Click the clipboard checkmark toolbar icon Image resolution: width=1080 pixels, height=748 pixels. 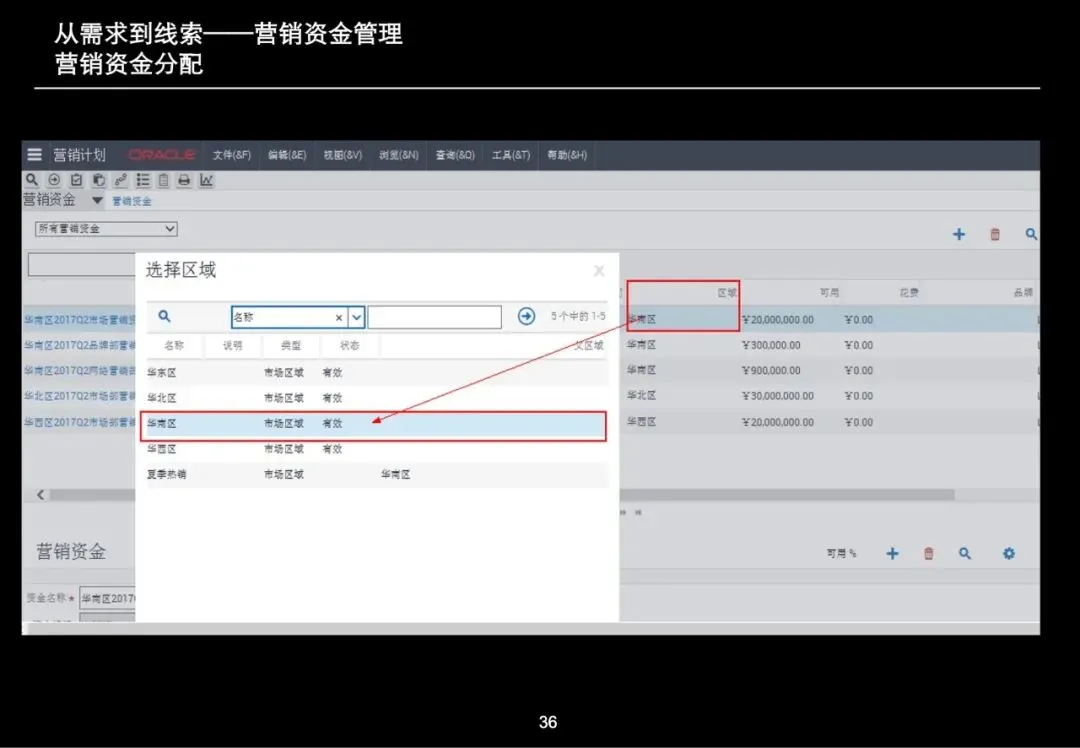pyautogui.click(x=76, y=180)
